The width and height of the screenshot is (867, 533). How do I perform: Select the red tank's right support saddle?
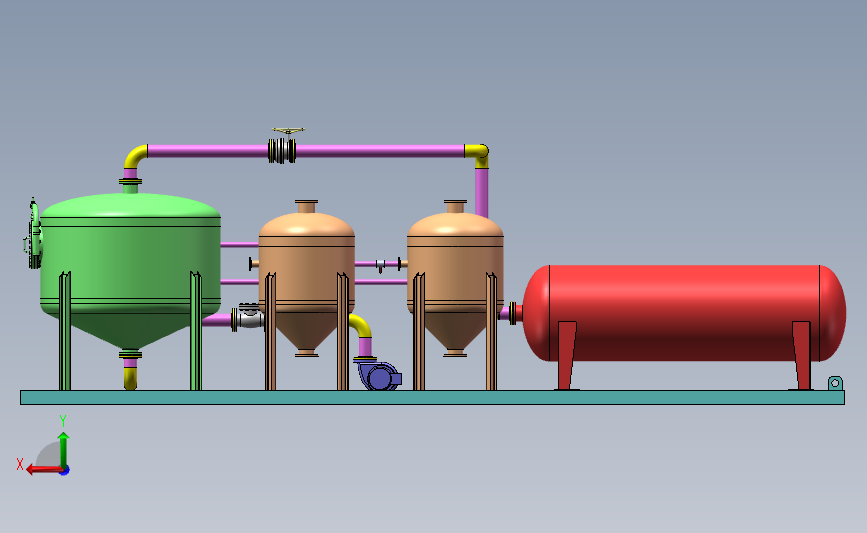801,356
